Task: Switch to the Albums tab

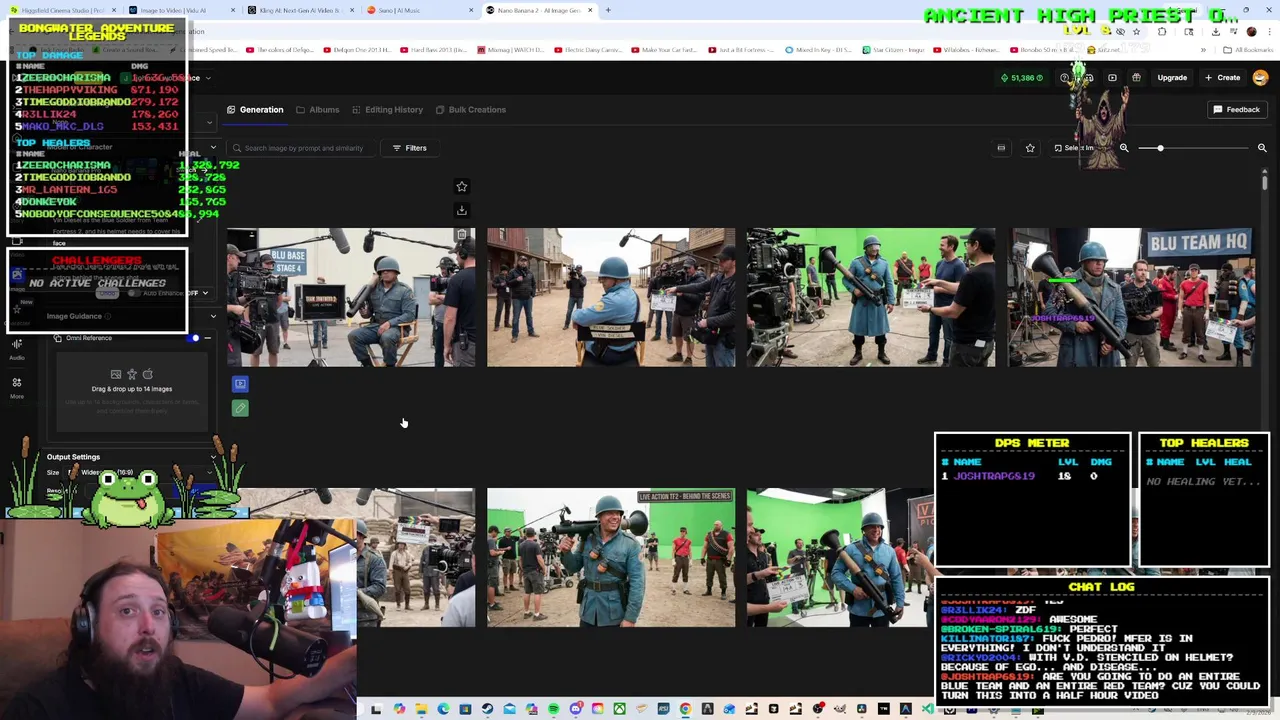Action: [317, 110]
